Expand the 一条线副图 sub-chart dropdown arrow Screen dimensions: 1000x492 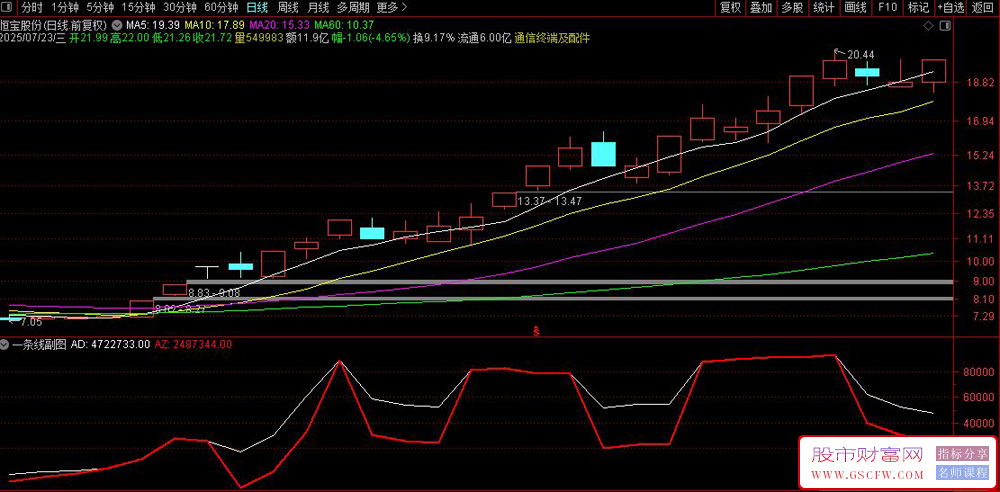(5, 344)
